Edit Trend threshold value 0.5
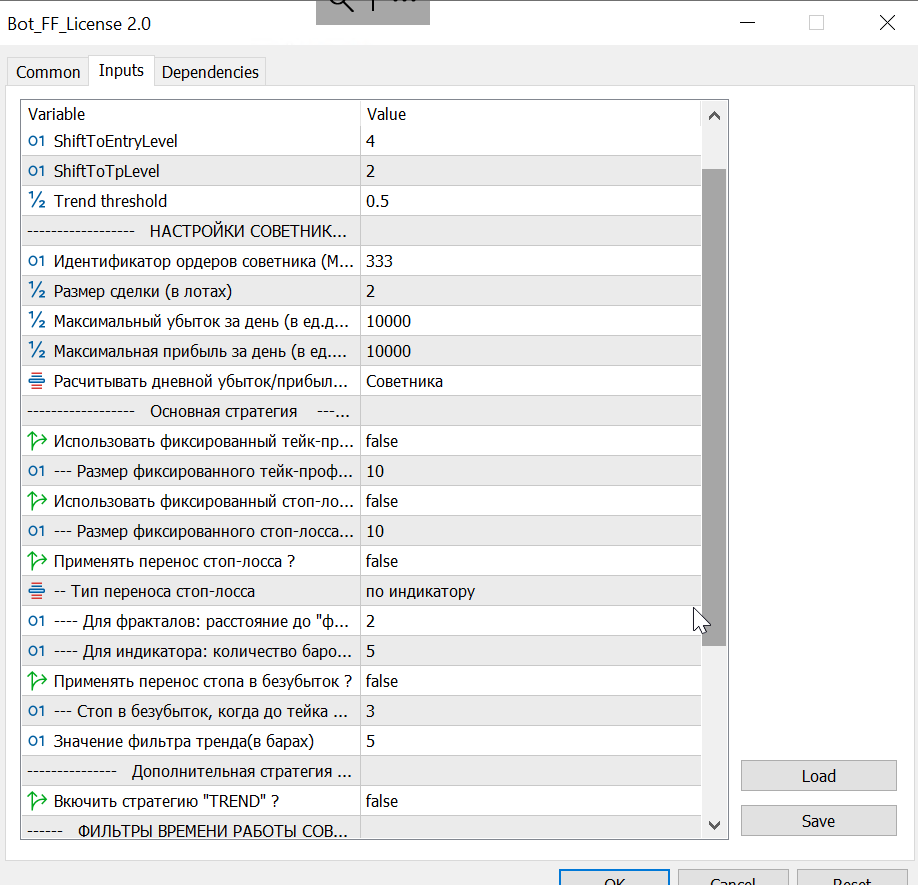This screenshot has width=918, height=885. pyautogui.click(x=530, y=201)
